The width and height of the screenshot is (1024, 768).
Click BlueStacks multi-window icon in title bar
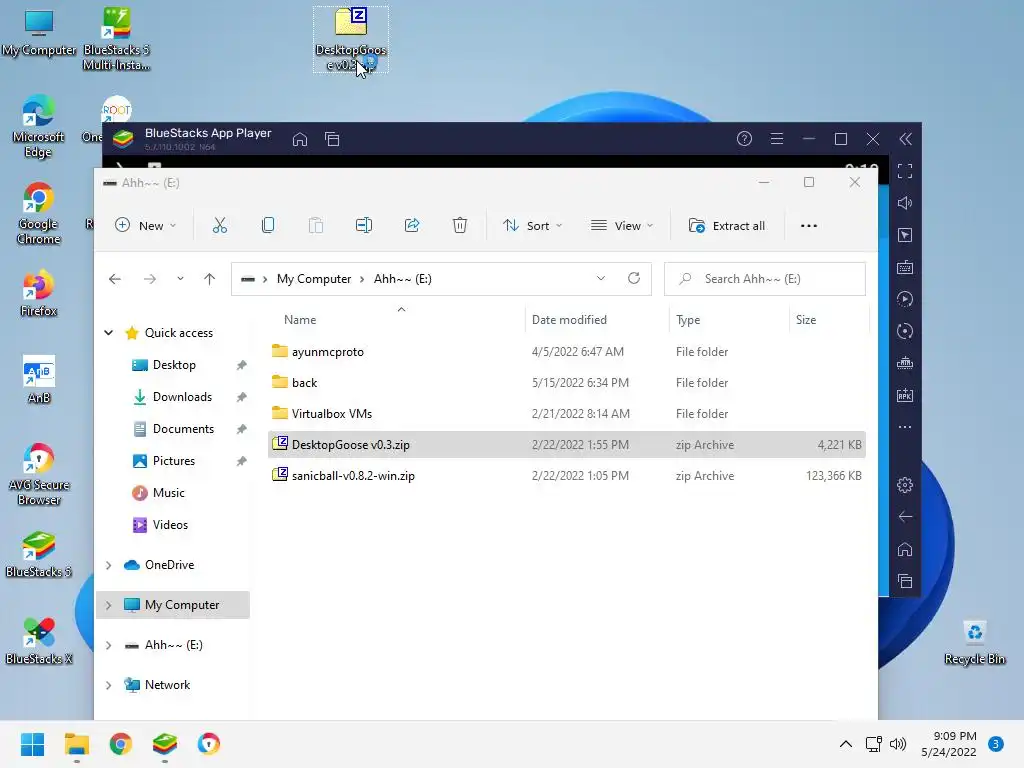click(x=332, y=139)
